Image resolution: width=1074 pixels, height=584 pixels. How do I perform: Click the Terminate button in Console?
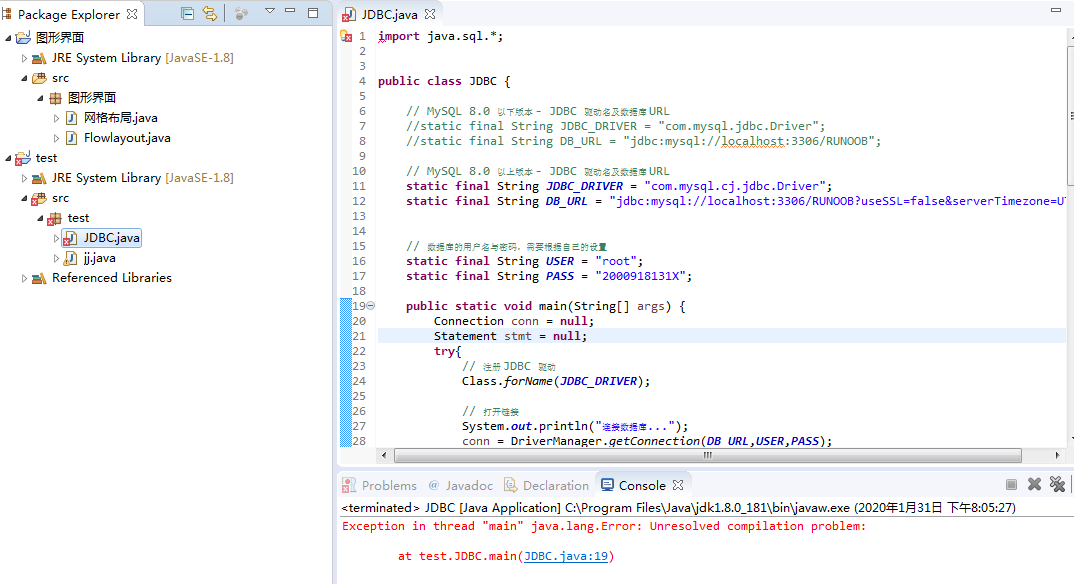coord(1011,485)
